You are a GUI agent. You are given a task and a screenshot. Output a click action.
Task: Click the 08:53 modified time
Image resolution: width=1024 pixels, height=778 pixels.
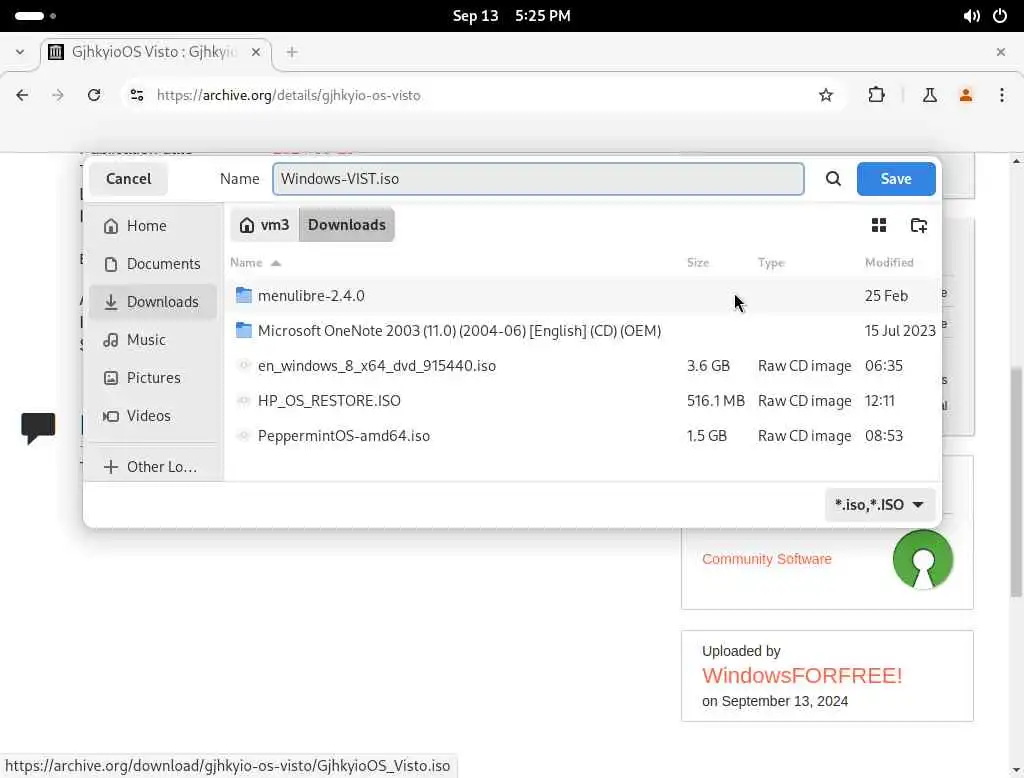click(x=884, y=436)
